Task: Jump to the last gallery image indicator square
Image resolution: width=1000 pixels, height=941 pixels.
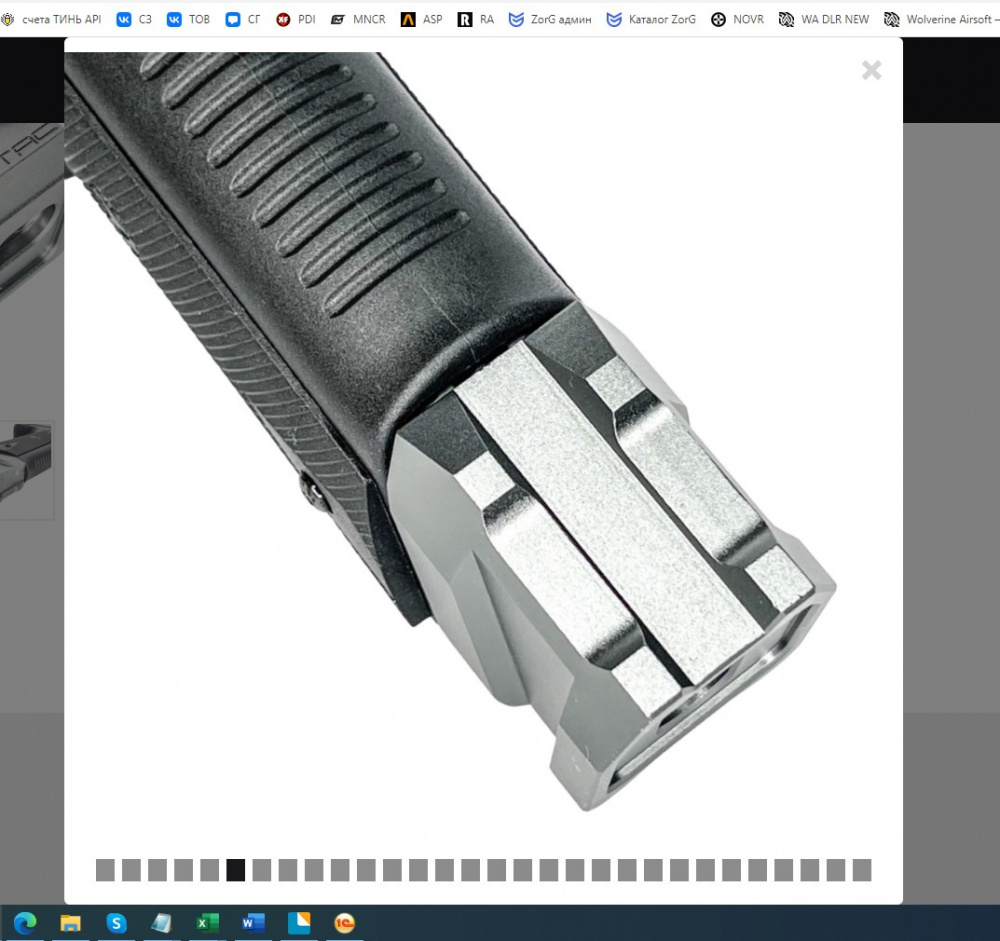Action: (x=862, y=870)
